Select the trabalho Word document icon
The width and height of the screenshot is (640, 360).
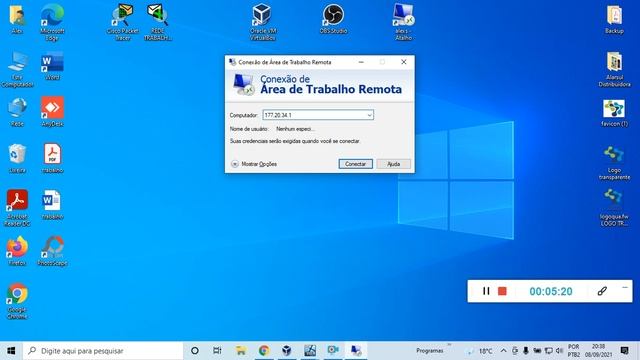[52, 205]
